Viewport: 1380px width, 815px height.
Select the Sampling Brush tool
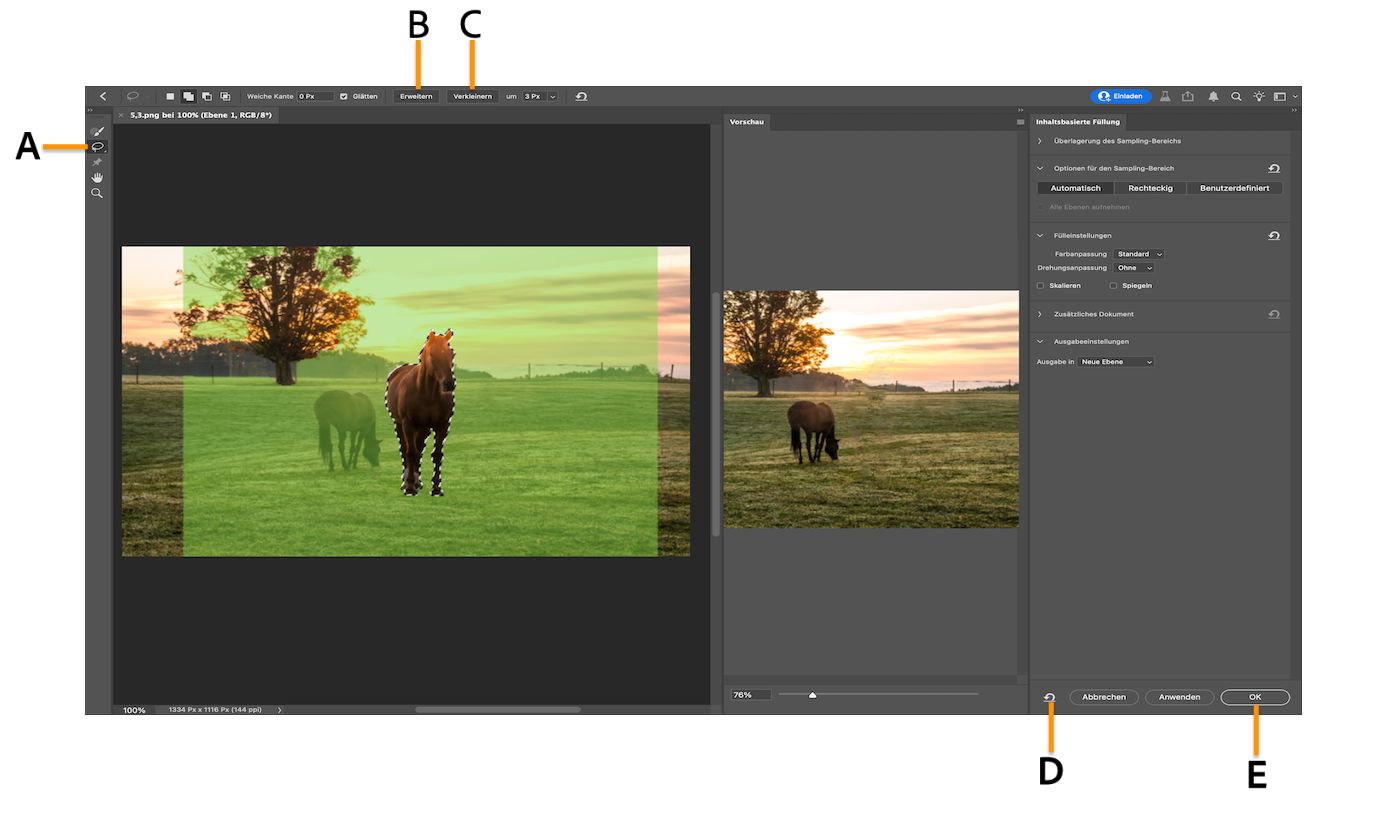coord(97,131)
